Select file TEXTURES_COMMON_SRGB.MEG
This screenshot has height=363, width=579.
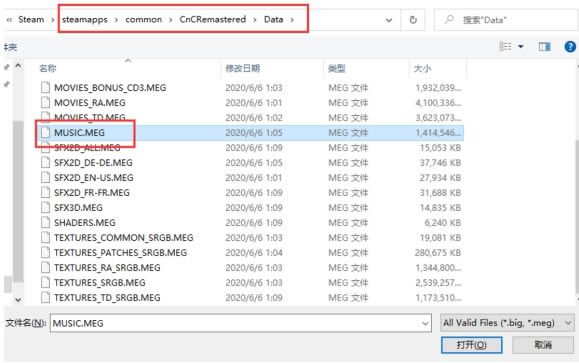tap(124, 238)
